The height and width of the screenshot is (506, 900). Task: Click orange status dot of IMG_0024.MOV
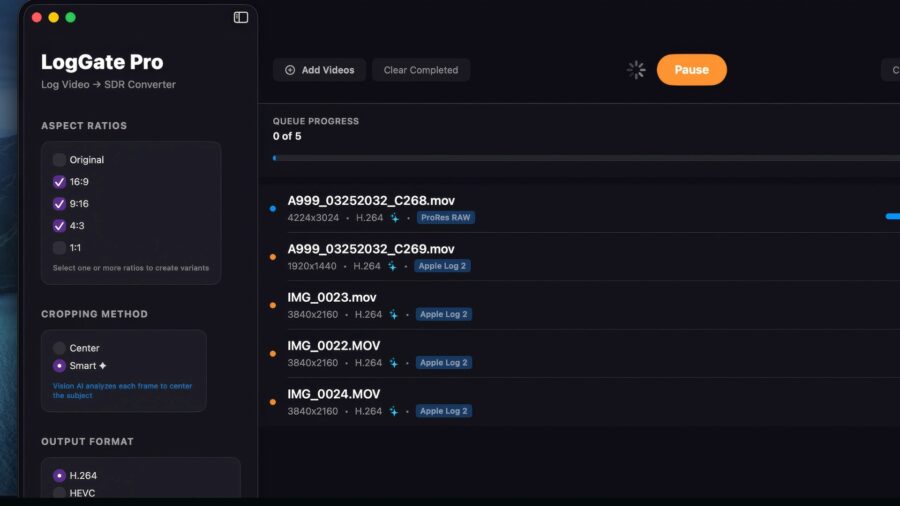point(273,402)
